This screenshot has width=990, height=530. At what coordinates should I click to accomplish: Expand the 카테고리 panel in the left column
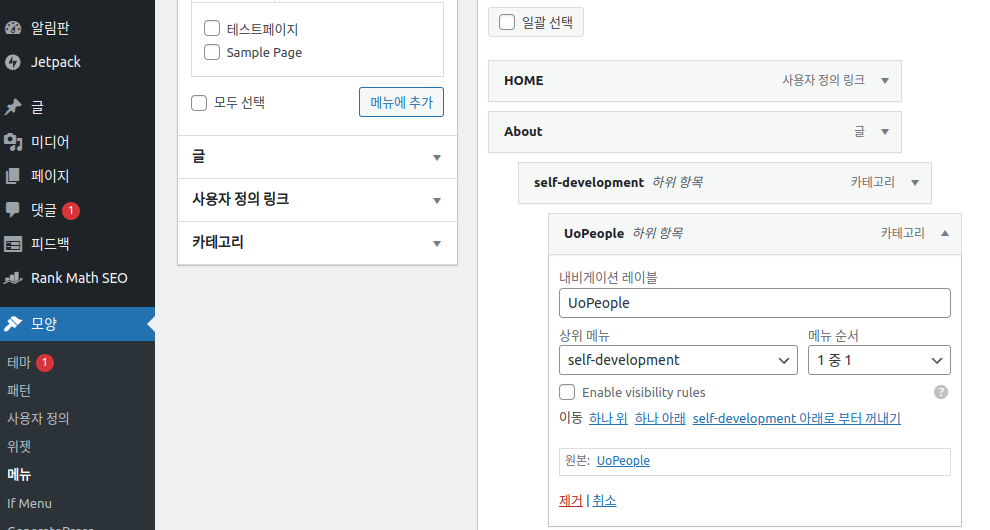tap(436, 243)
